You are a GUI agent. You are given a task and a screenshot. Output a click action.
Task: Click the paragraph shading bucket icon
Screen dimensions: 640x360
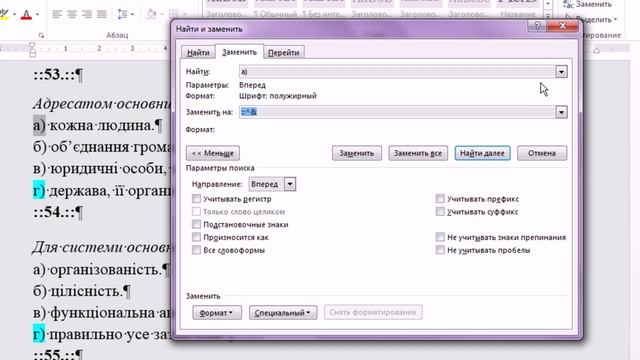tap(151, 14)
